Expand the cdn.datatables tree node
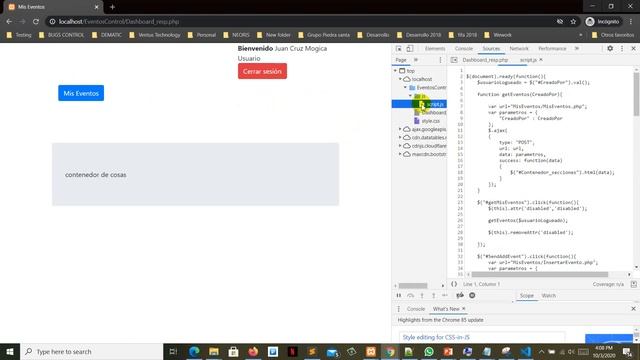The height and width of the screenshot is (360, 640). (x=400, y=138)
